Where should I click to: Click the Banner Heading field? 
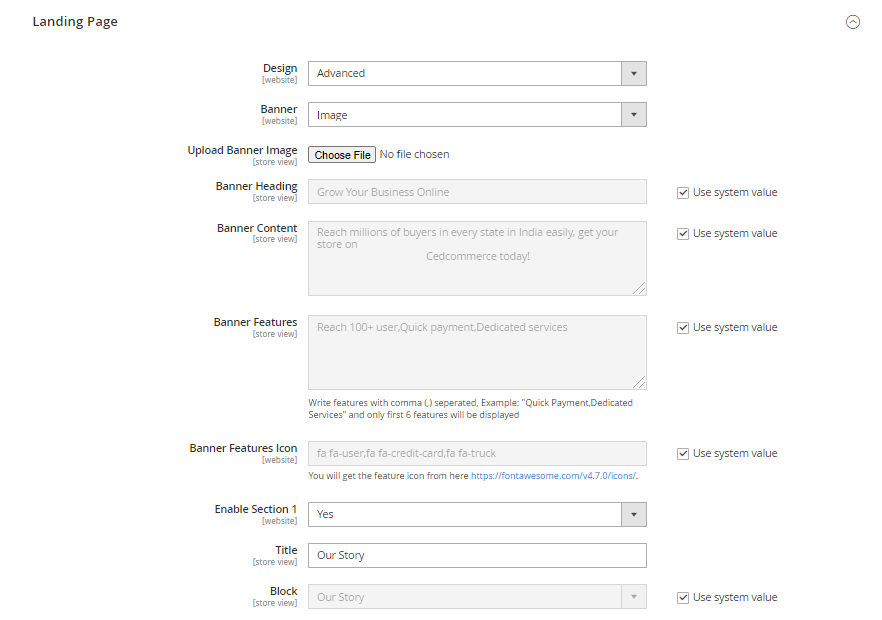476,192
